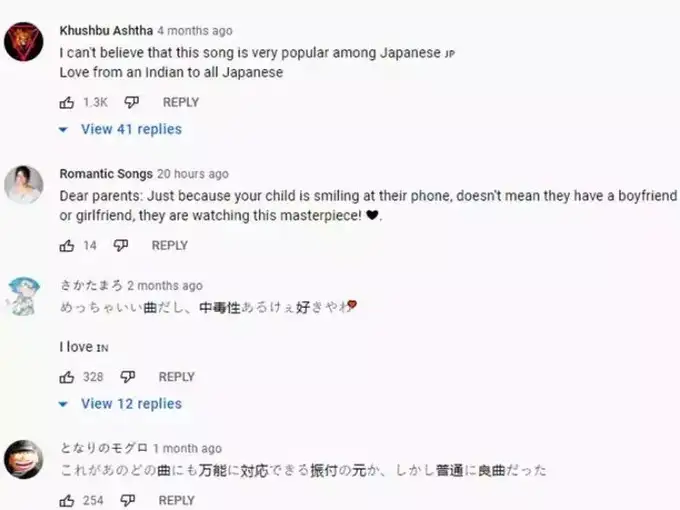The height and width of the screenshot is (510, 680).
Task: Reply to さかたまろ's comment
Action: tap(177, 377)
